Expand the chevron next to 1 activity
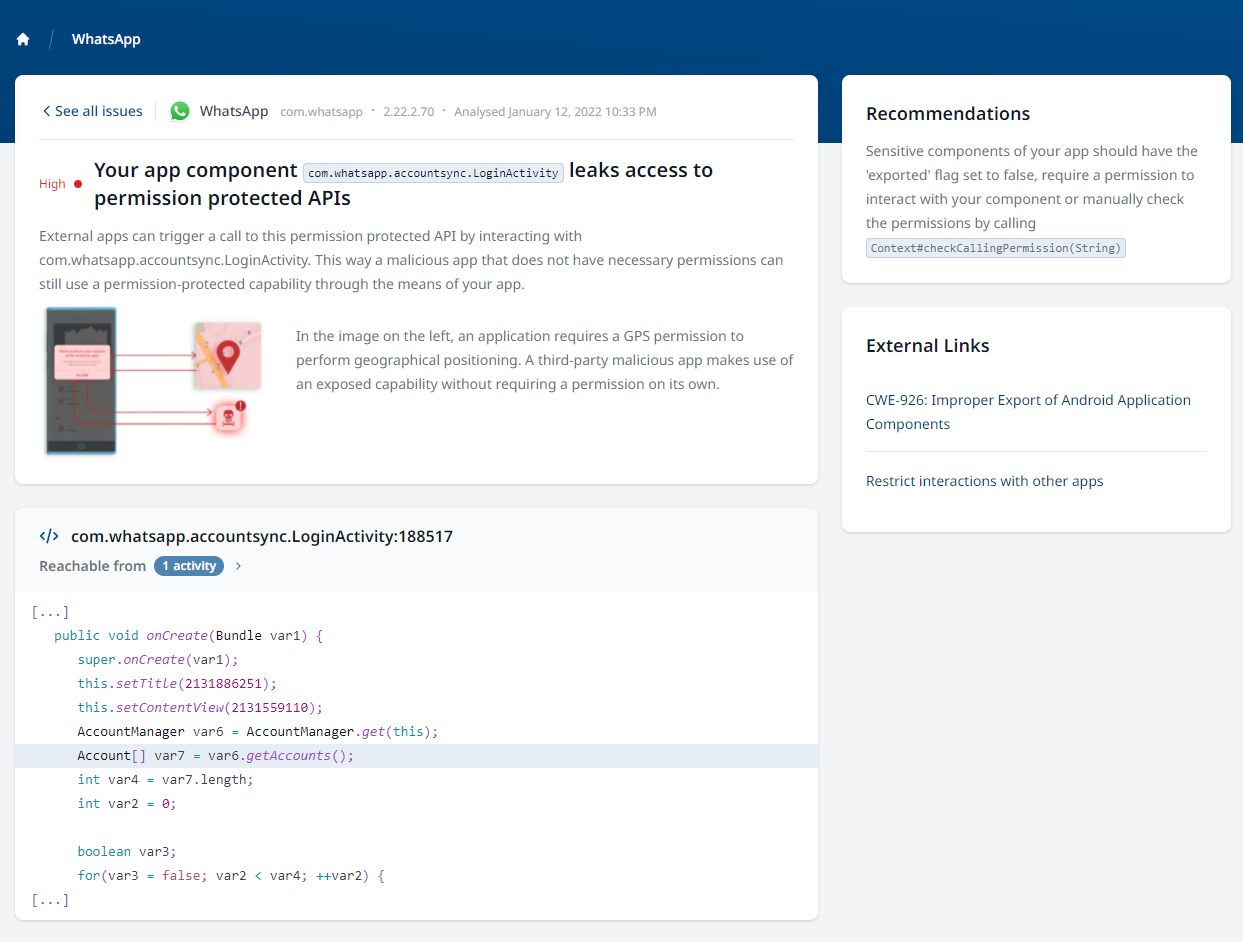 pos(238,566)
